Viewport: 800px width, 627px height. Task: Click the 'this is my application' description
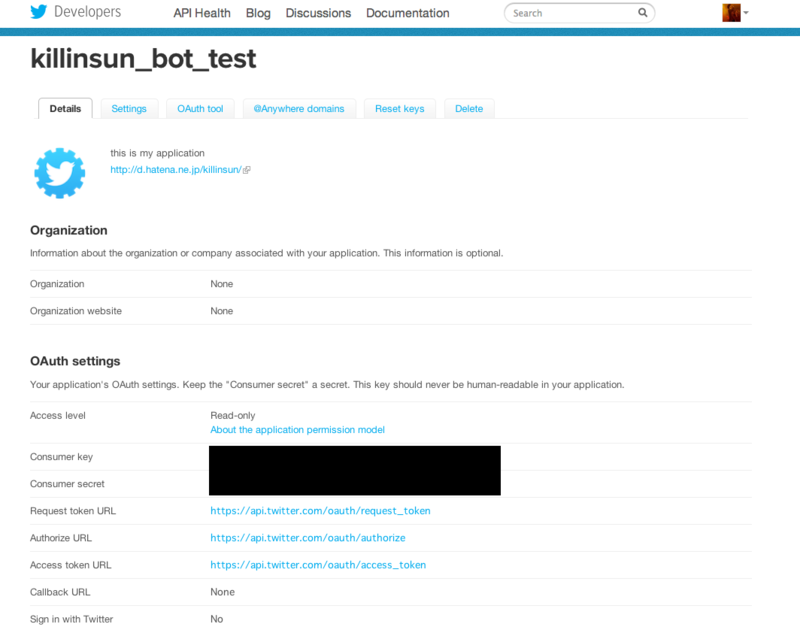157,153
